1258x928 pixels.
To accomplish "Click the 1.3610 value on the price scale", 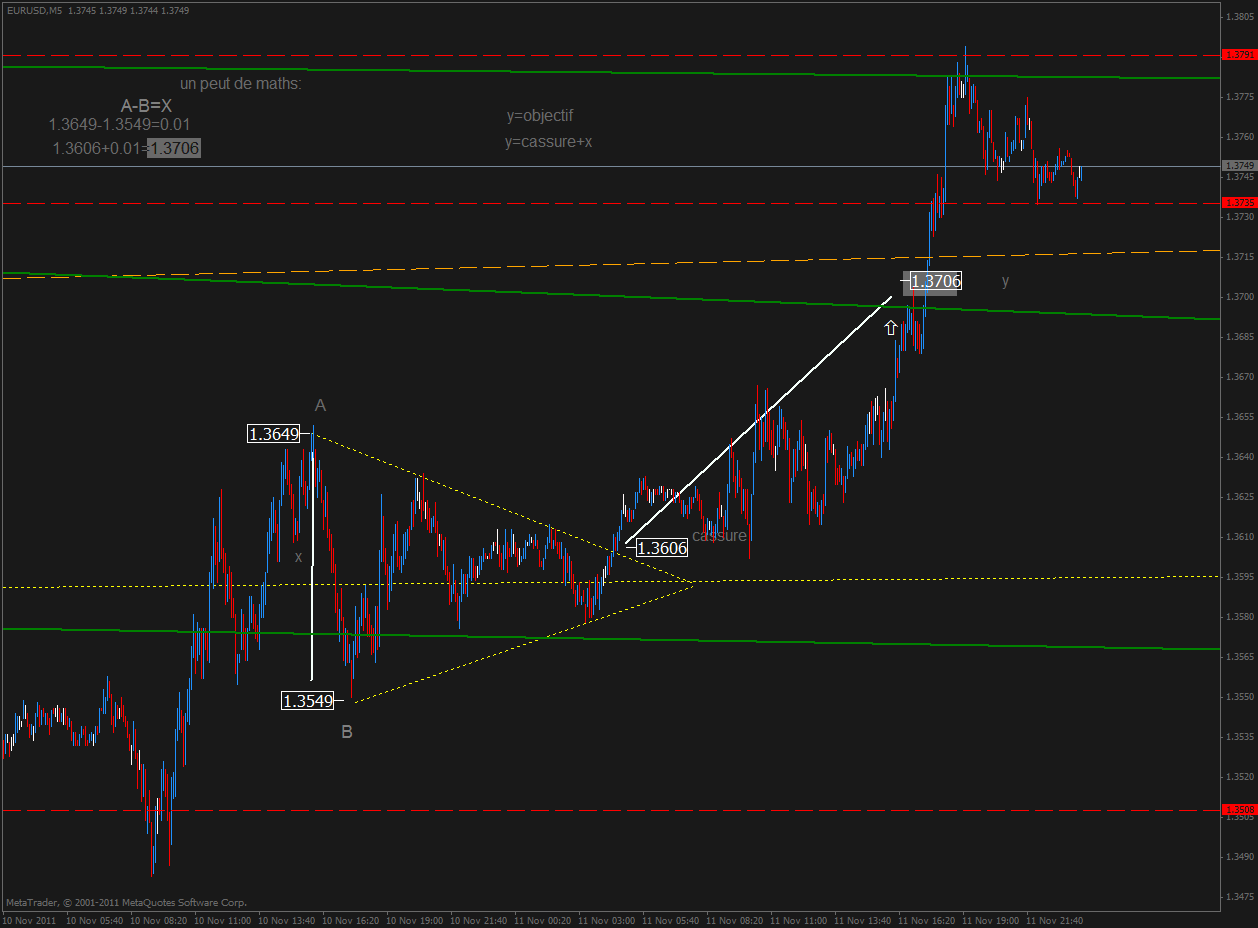I will coord(1239,537).
